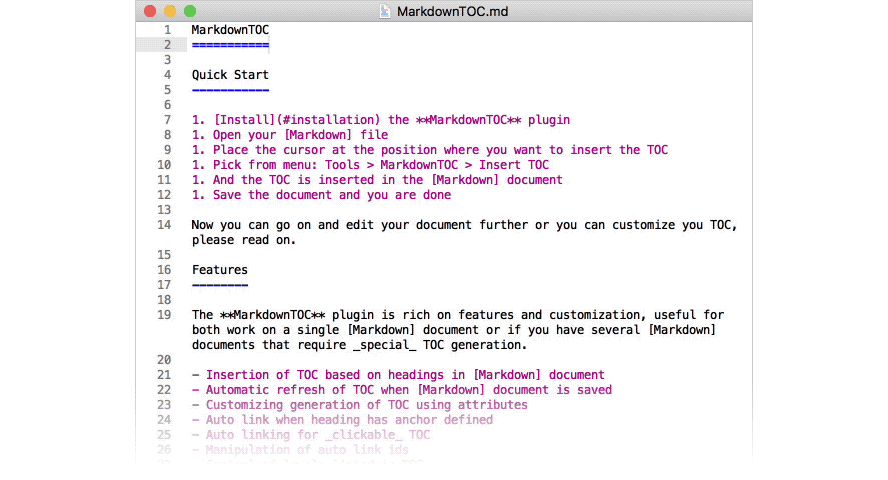Click highlighted line number 2 in gutter
Image resolution: width=888 pixels, height=480 pixels.
coord(167,45)
